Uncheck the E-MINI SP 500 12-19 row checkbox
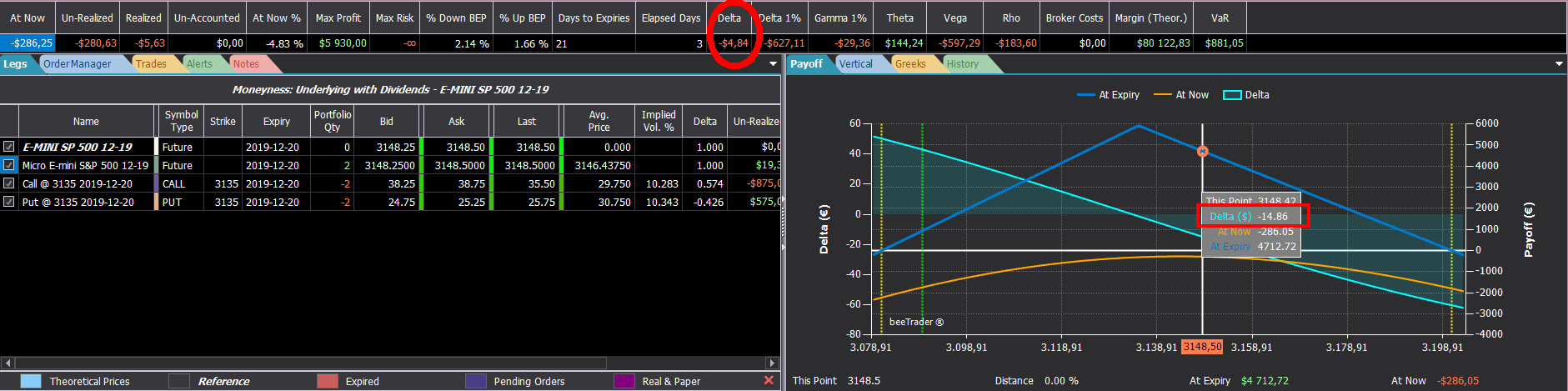 click(9, 147)
